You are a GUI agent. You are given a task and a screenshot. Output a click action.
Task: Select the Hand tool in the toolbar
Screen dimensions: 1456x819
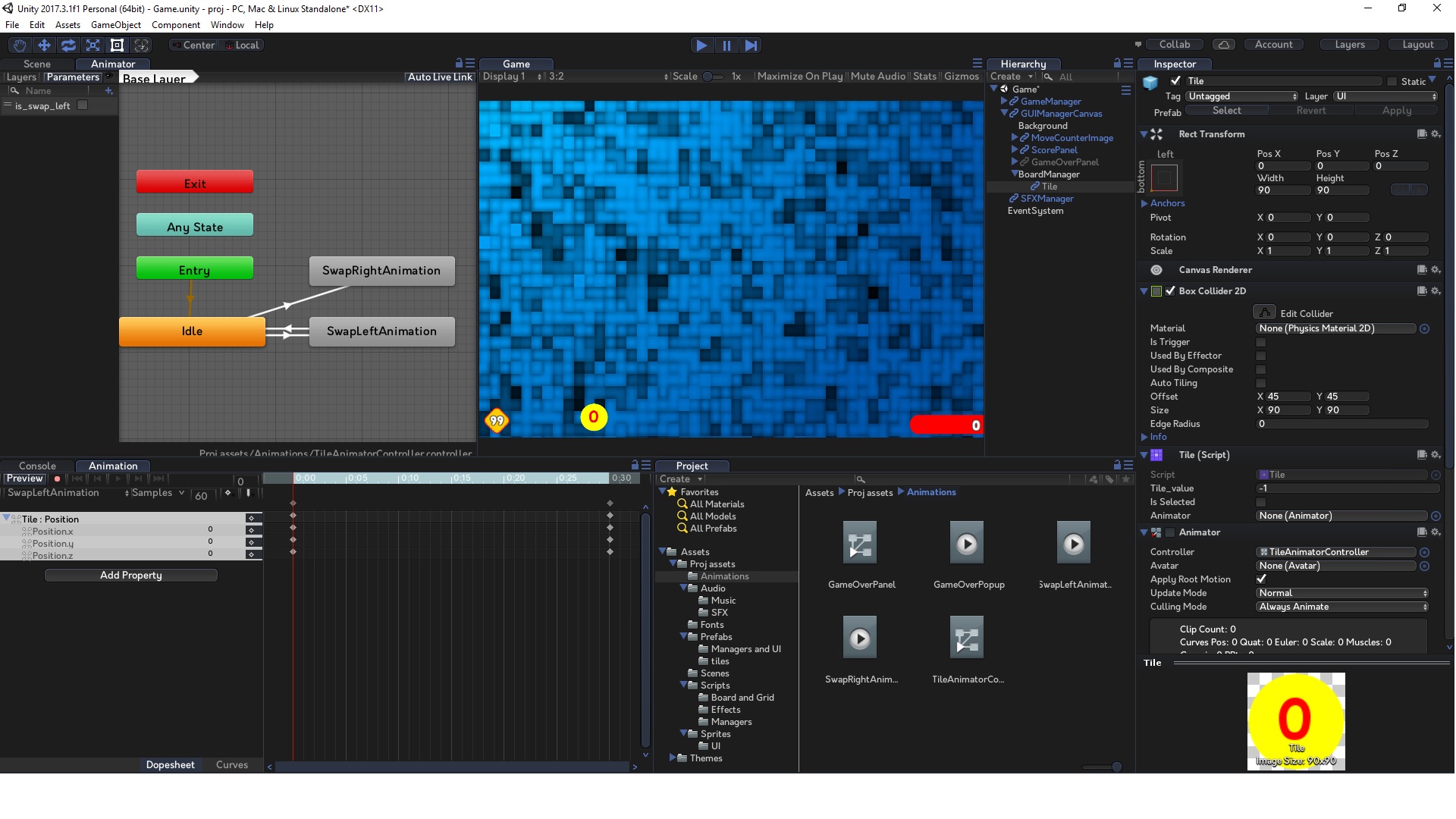coord(19,45)
